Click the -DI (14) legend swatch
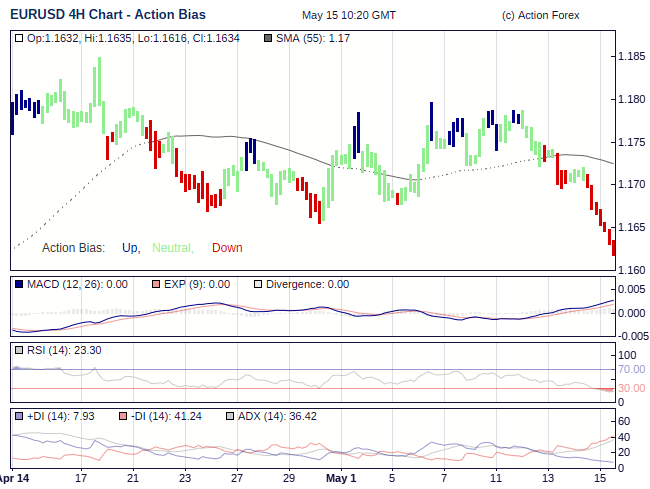 pos(123,416)
